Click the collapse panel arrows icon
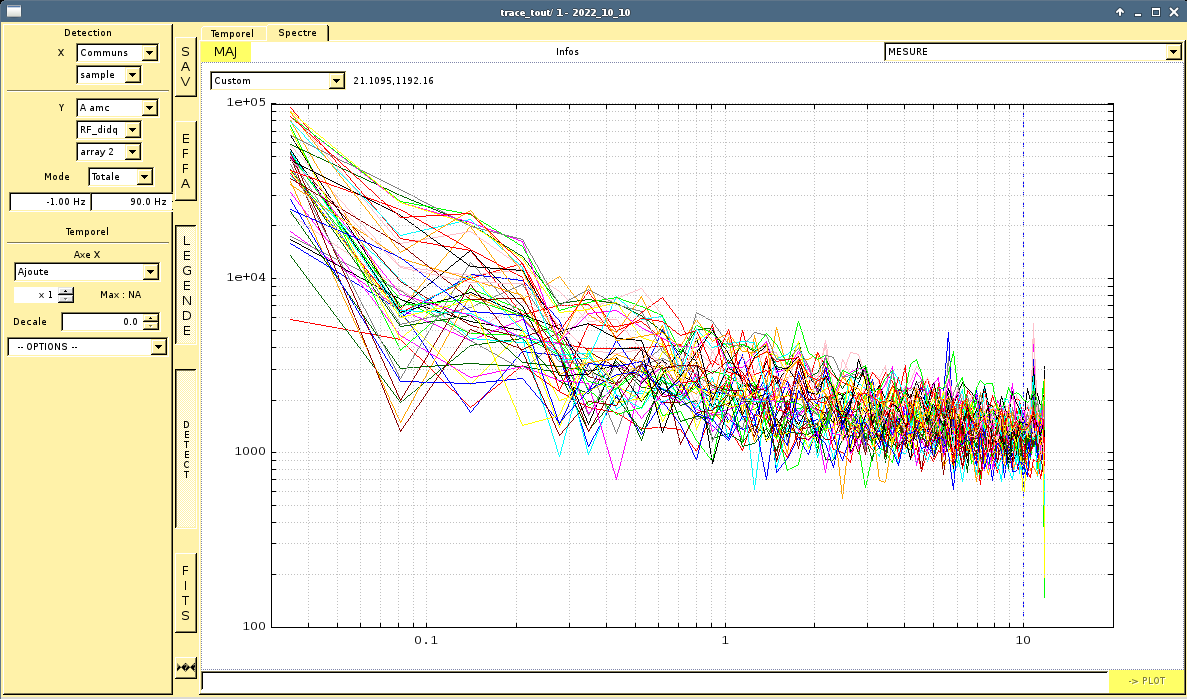This screenshot has width=1187, height=699. pos(185,667)
